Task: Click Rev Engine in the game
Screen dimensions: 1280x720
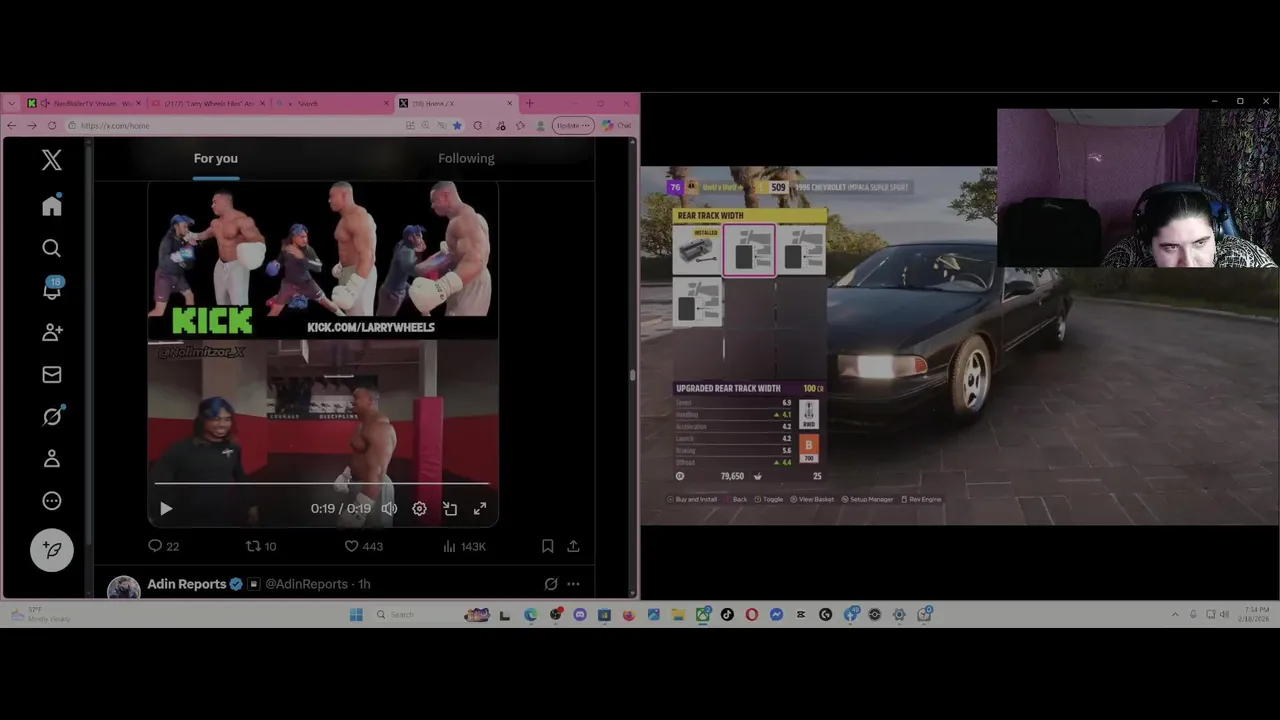Action: (x=921, y=499)
